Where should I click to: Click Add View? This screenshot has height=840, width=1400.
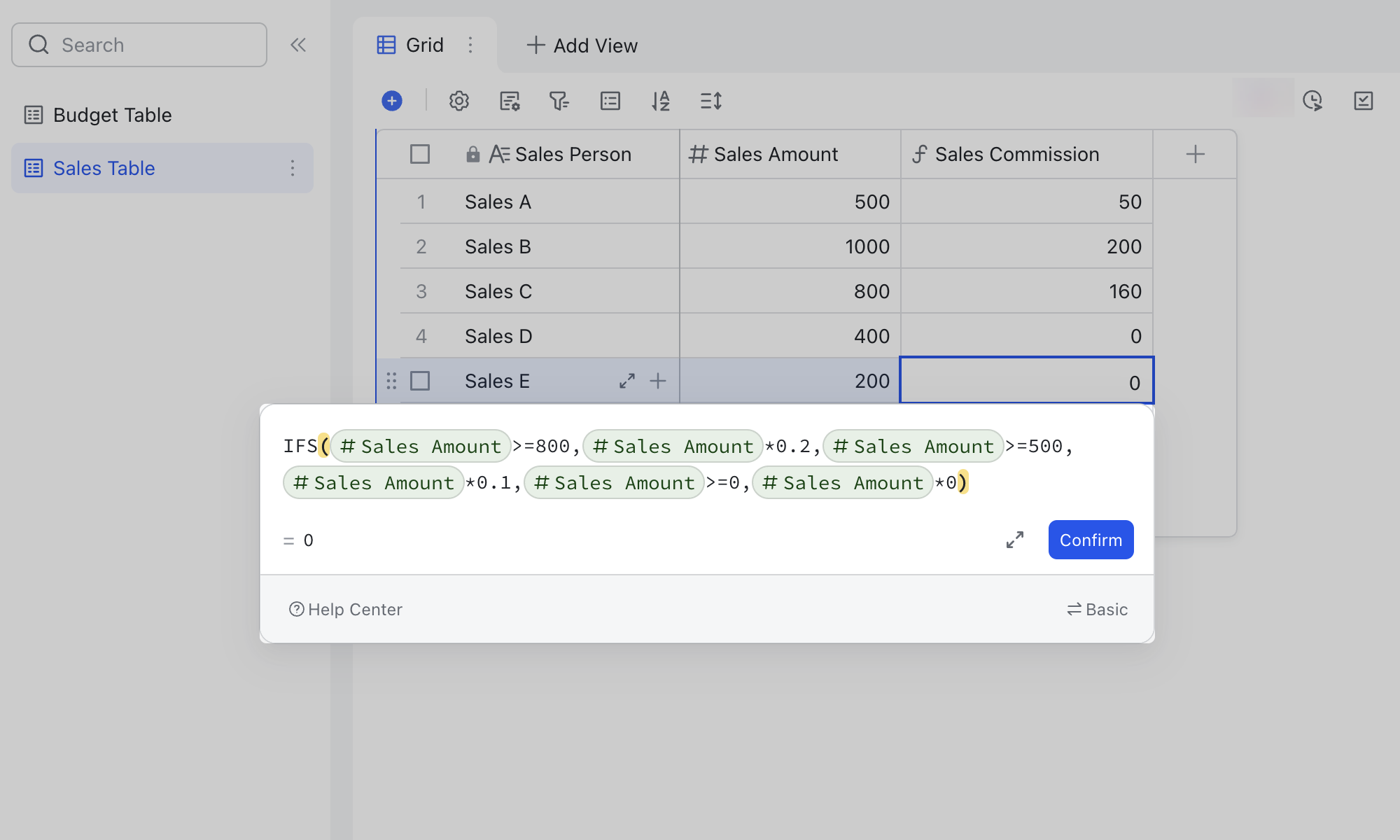click(582, 45)
